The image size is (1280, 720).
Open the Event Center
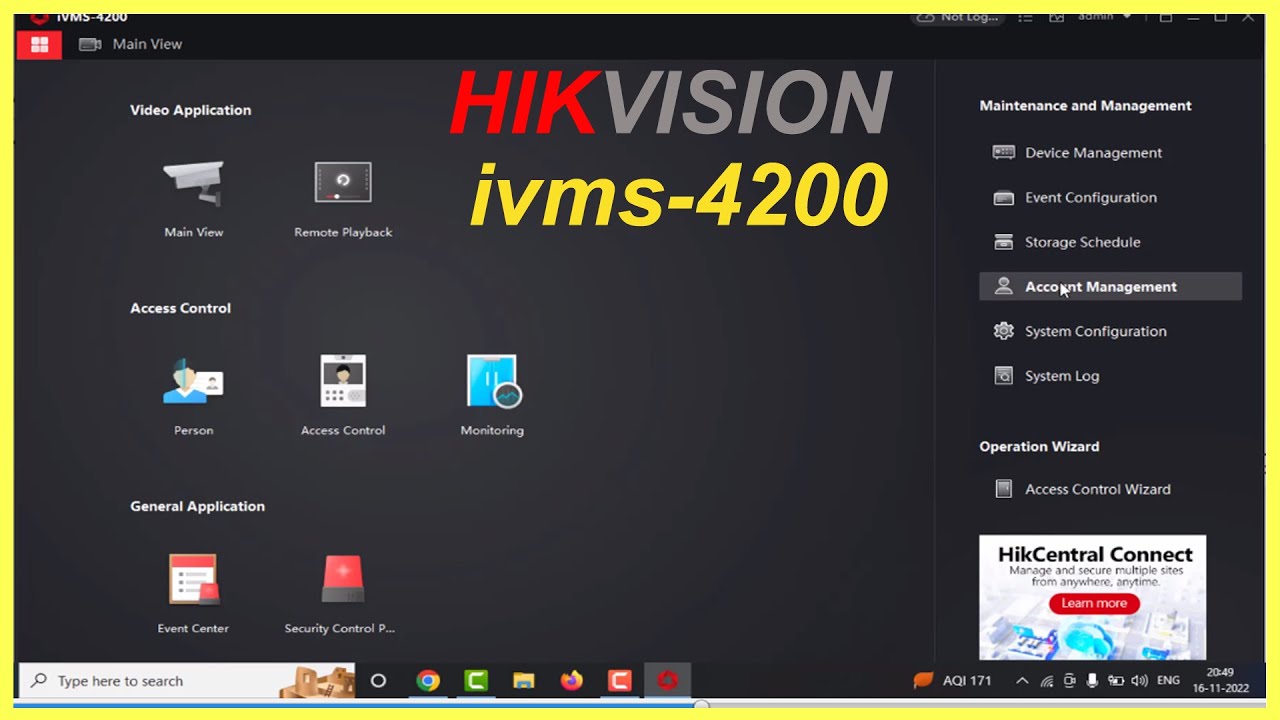pos(193,579)
